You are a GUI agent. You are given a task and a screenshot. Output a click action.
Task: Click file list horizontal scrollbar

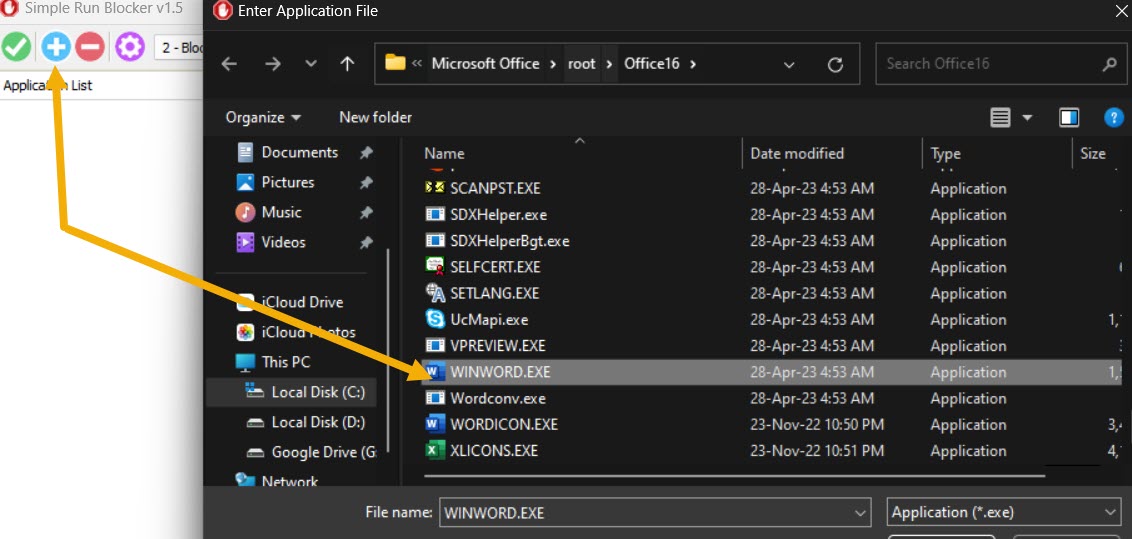[734, 476]
